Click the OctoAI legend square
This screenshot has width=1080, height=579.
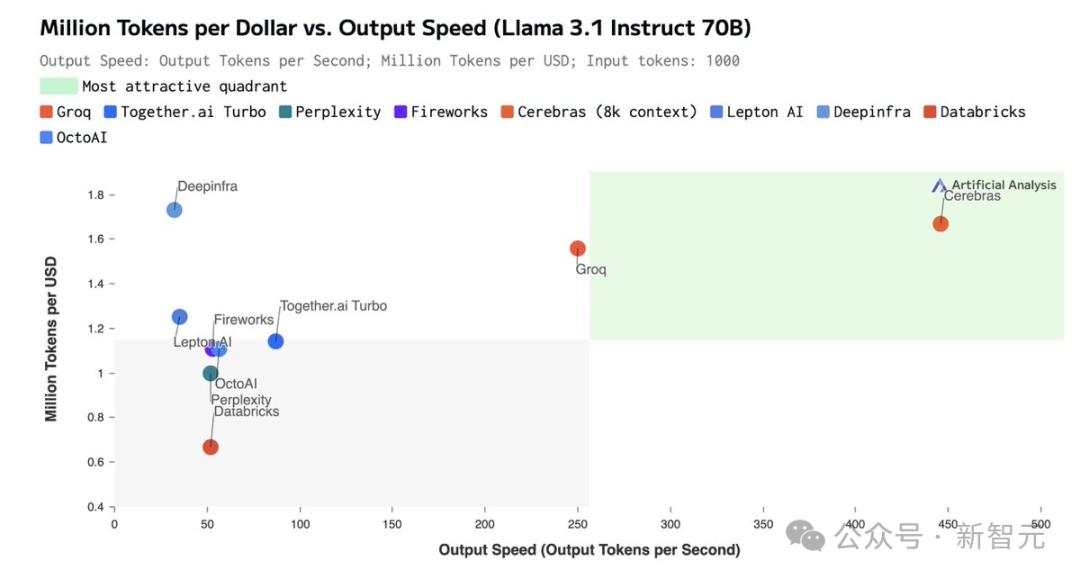pos(46,137)
